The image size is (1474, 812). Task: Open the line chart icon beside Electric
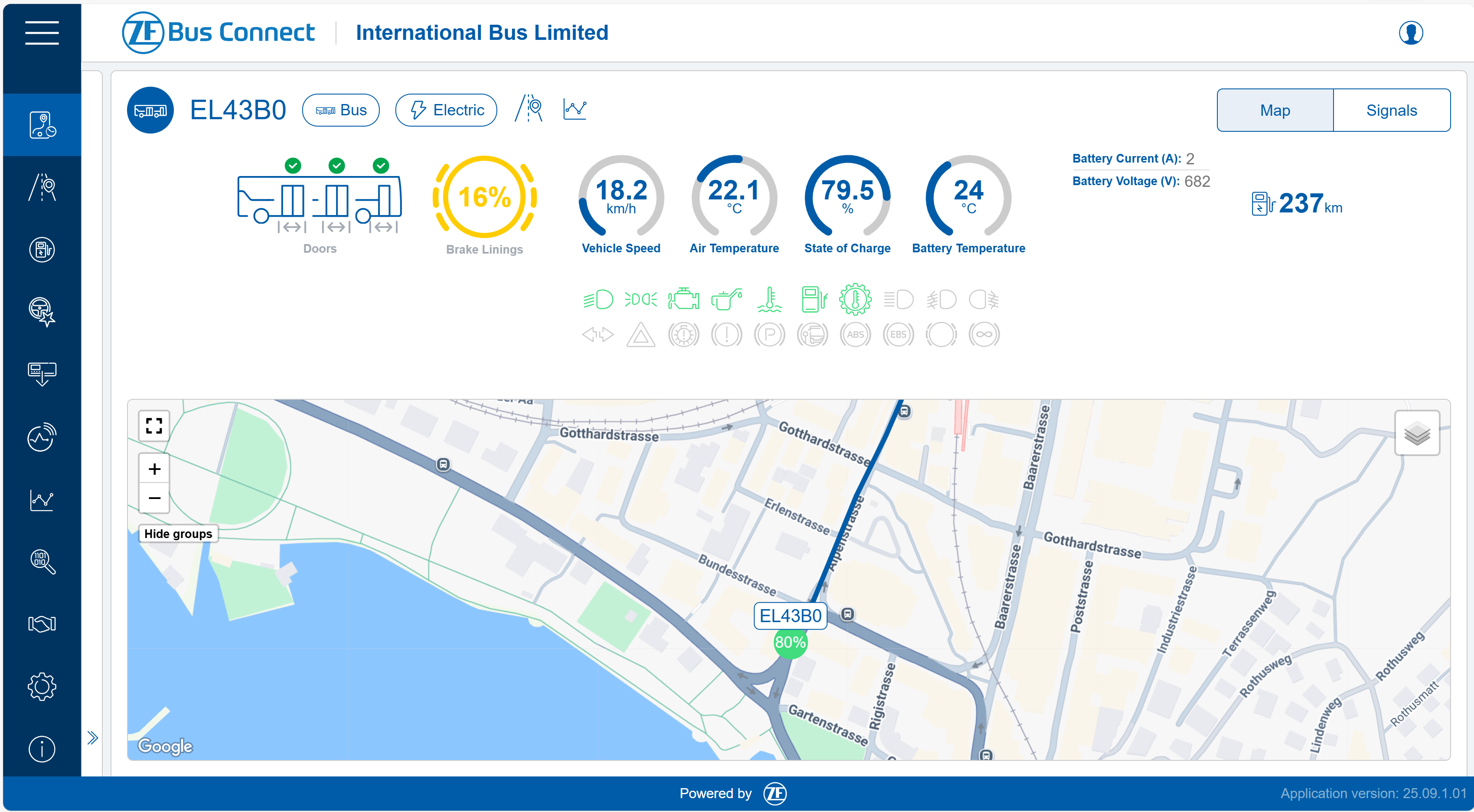pos(574,109)
